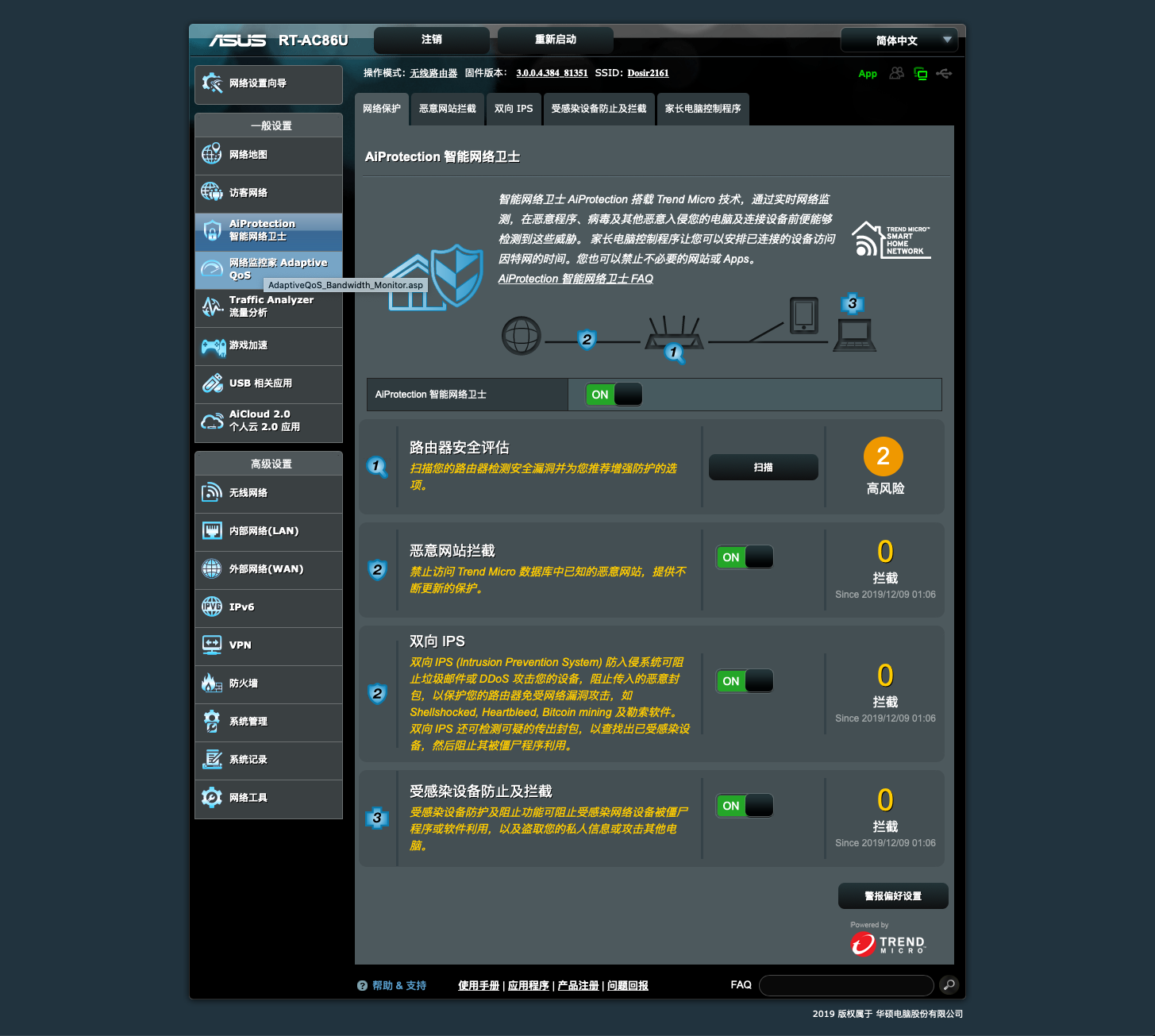Open the 简体中文 language dropdown

click(899, 40)
